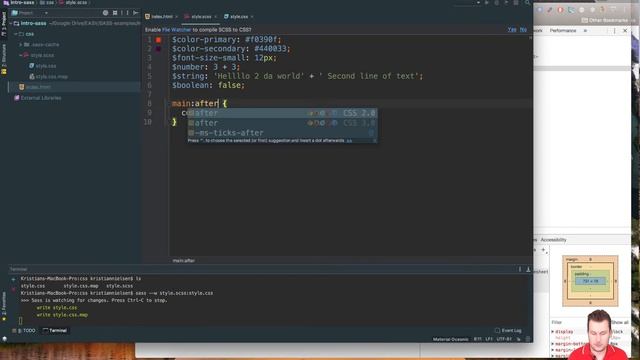Click the collapse-all icon in Project panel toolbar
Screen dimensions: 640x360
pyautogui.click(x=115, y=13)
